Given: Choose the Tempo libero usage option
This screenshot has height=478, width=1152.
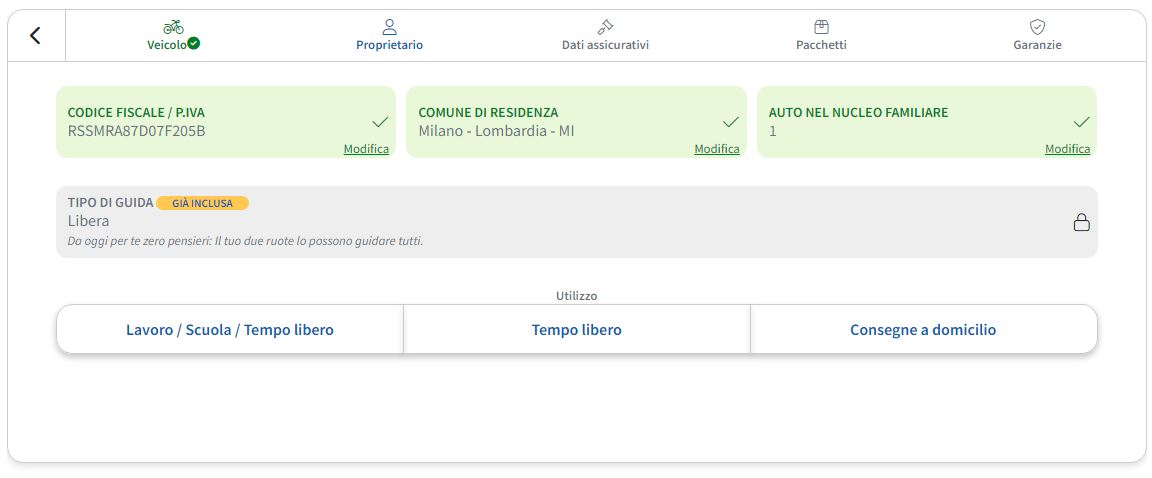Looking at the screenshot, I should click(x=577, y=330).
